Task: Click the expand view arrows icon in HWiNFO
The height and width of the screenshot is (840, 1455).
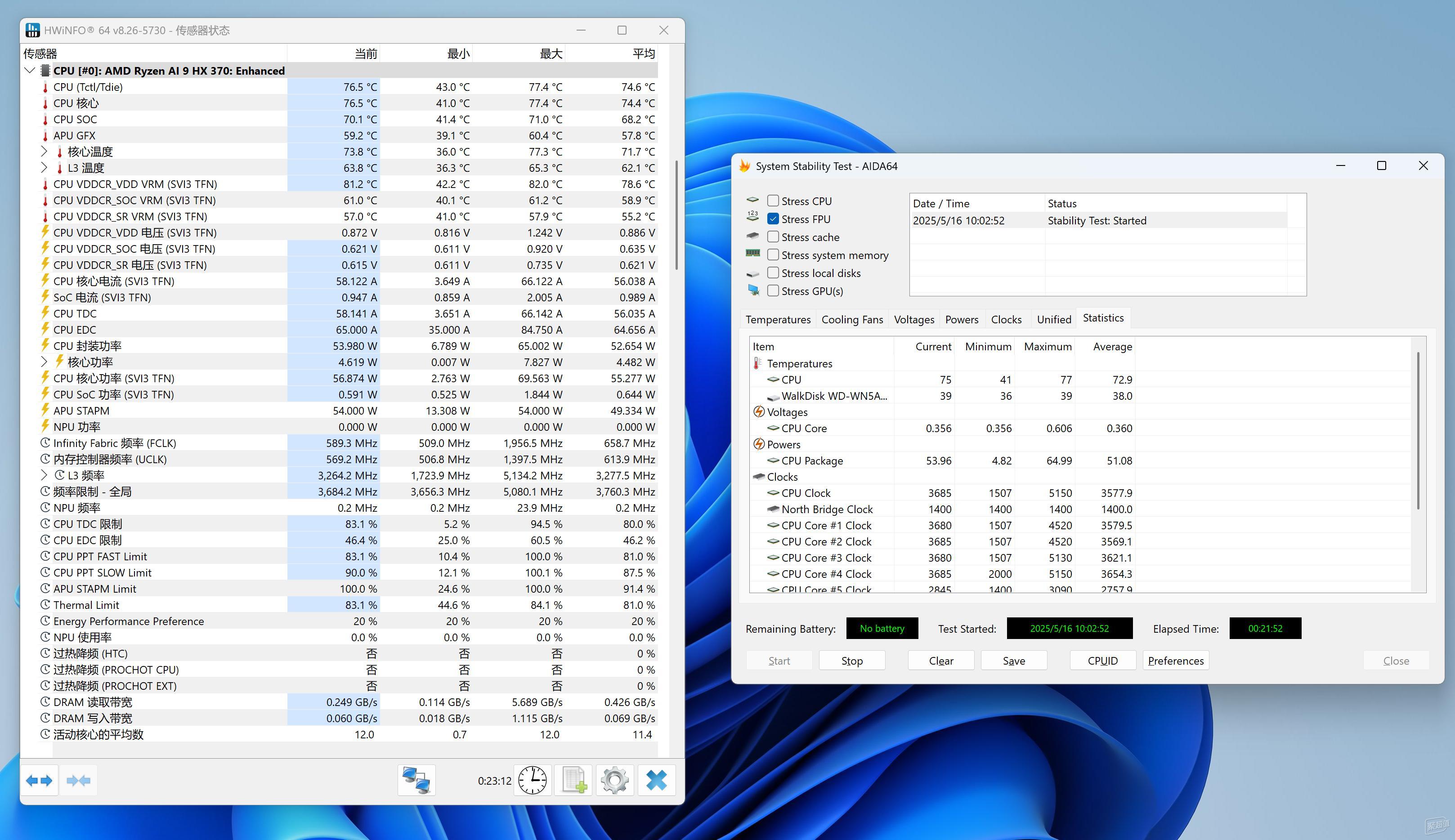Action: click(x=39, y=781)
